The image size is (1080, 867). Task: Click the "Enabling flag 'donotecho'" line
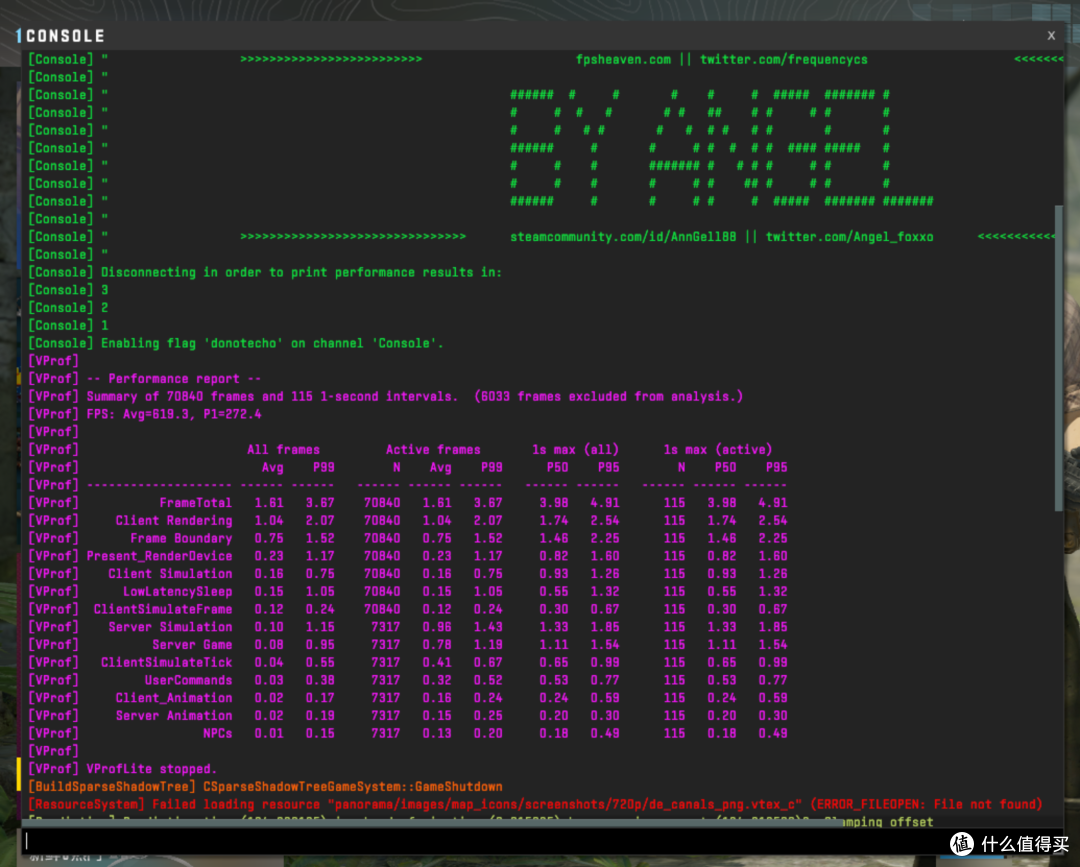tap(272, 343)
